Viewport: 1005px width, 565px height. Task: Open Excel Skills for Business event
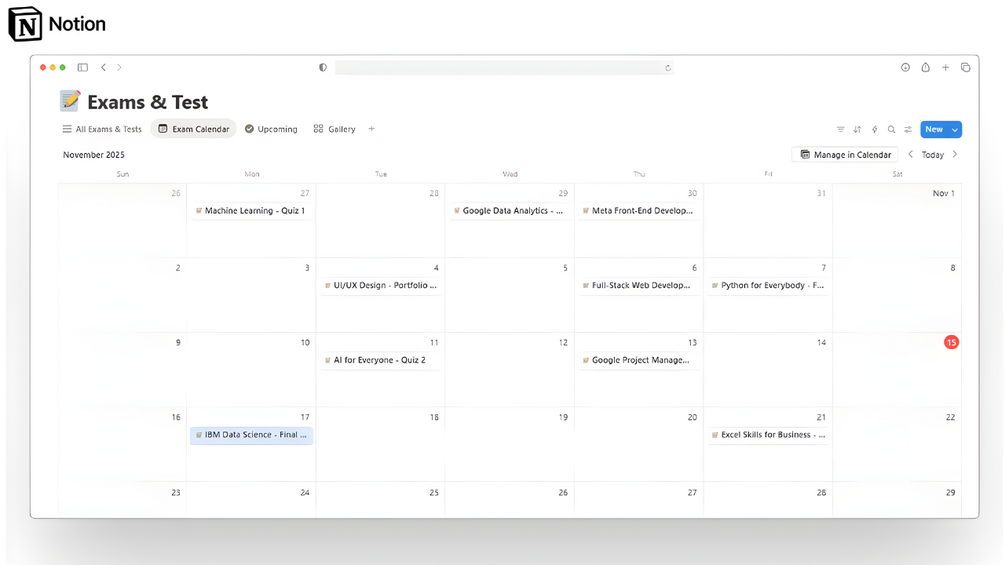[x=768, y=435]
